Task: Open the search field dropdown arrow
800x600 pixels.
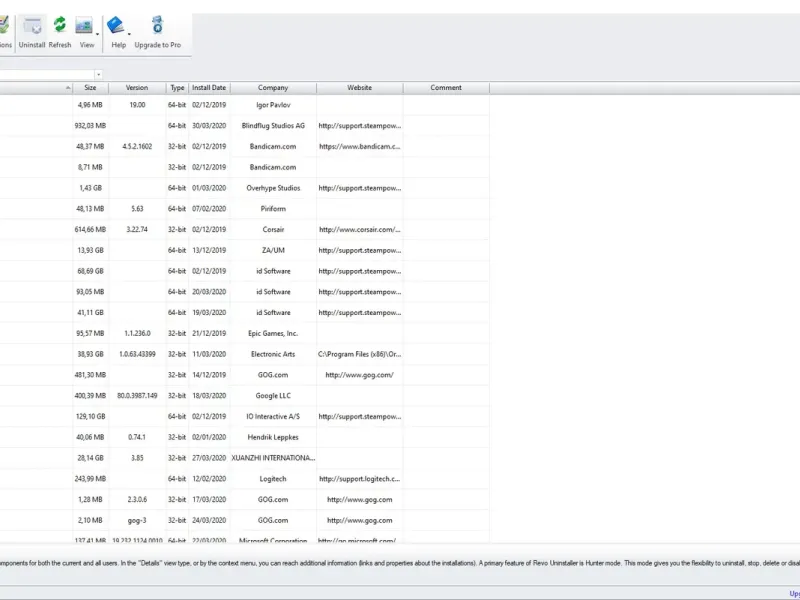Action: click(x=98, y=74)
